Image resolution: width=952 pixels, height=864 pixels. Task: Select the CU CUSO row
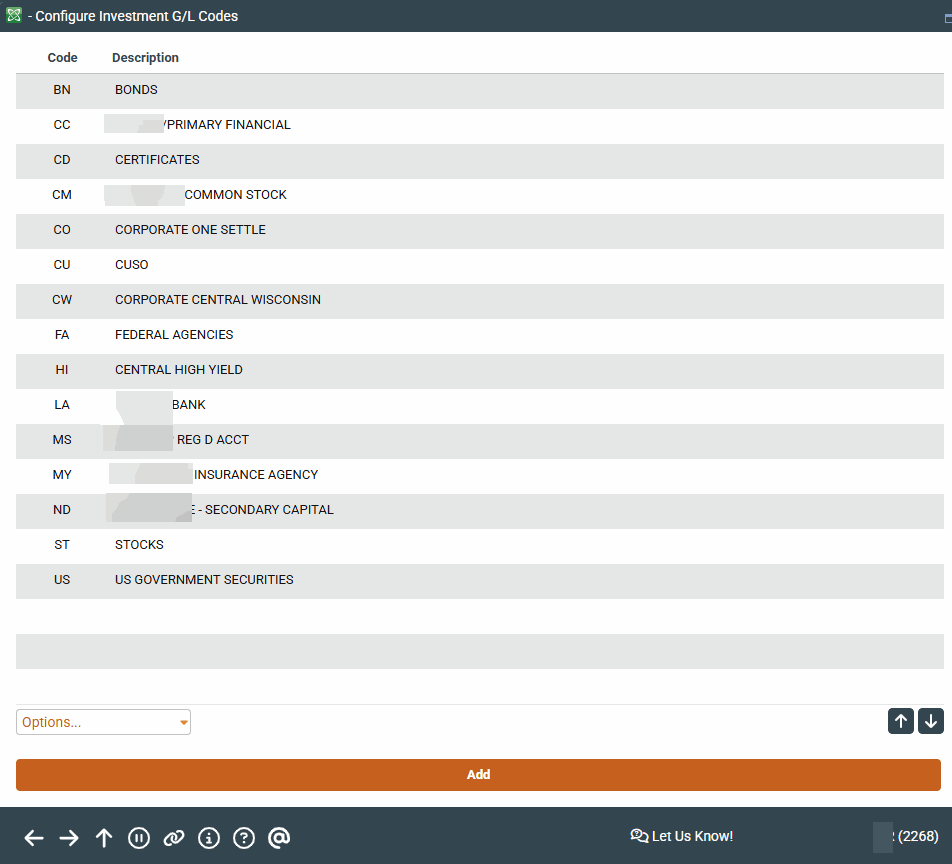[x=131, y=265]
